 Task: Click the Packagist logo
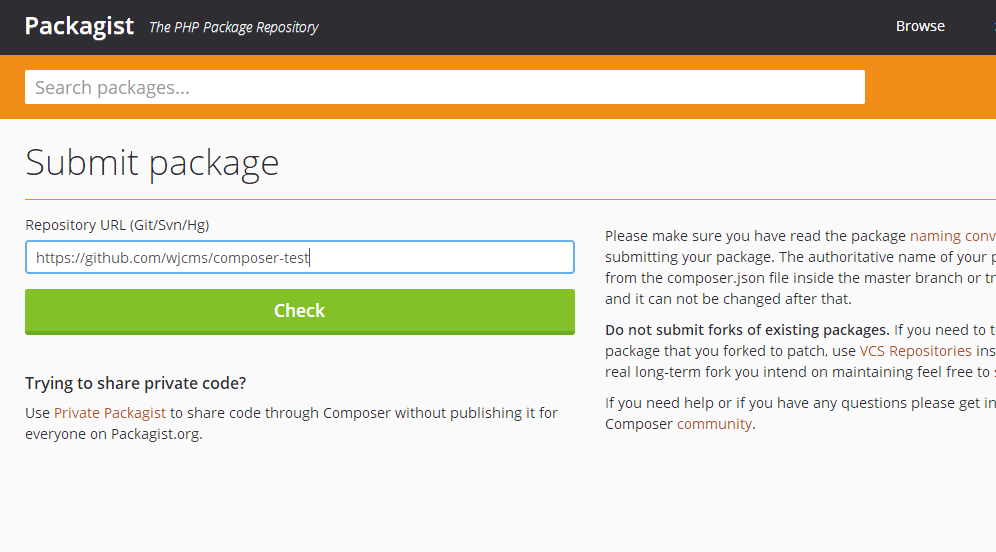pos(79,26)
